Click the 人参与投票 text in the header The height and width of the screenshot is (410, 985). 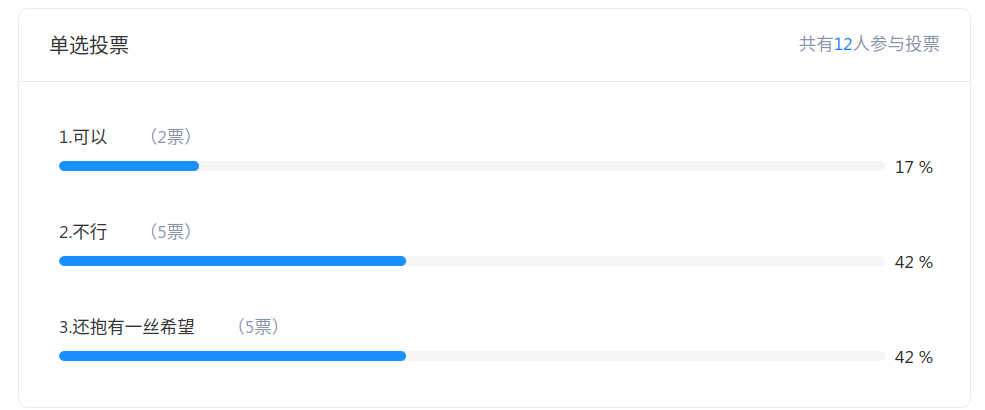(x=895, y=44)
